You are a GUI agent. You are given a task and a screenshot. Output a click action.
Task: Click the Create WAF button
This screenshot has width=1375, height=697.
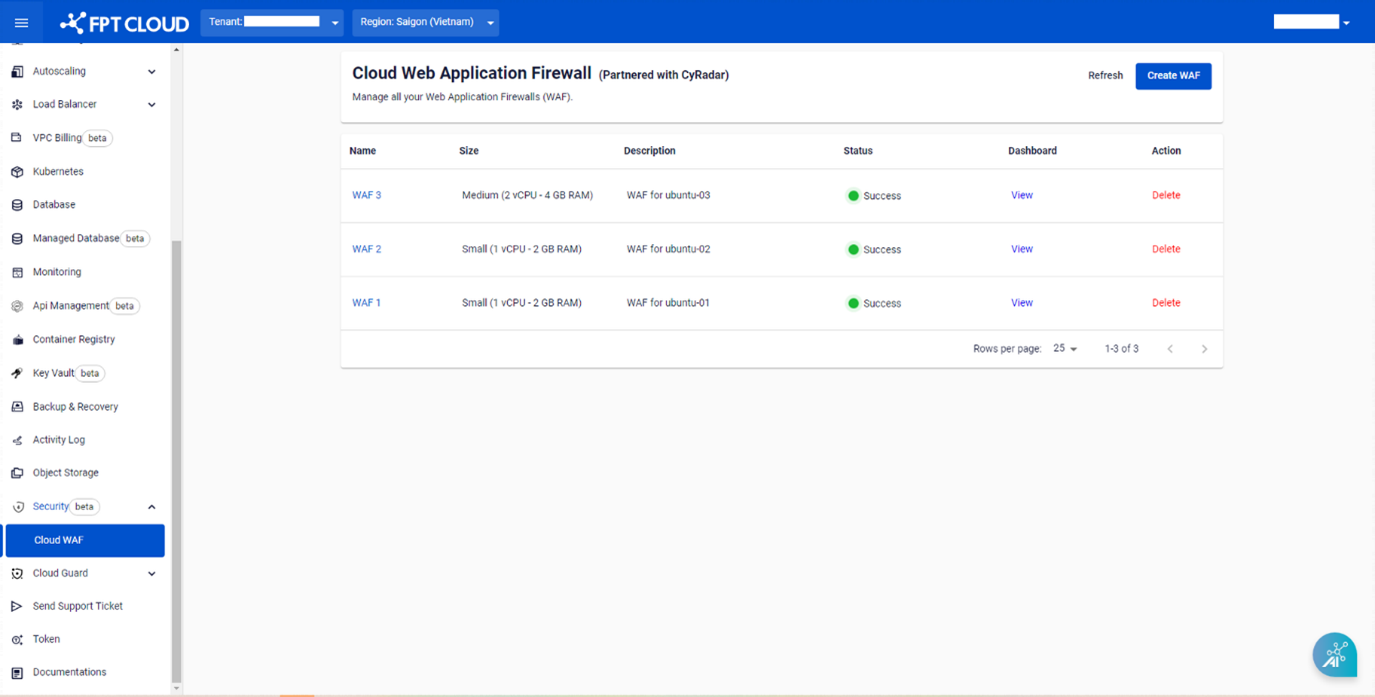point(1173,76)
